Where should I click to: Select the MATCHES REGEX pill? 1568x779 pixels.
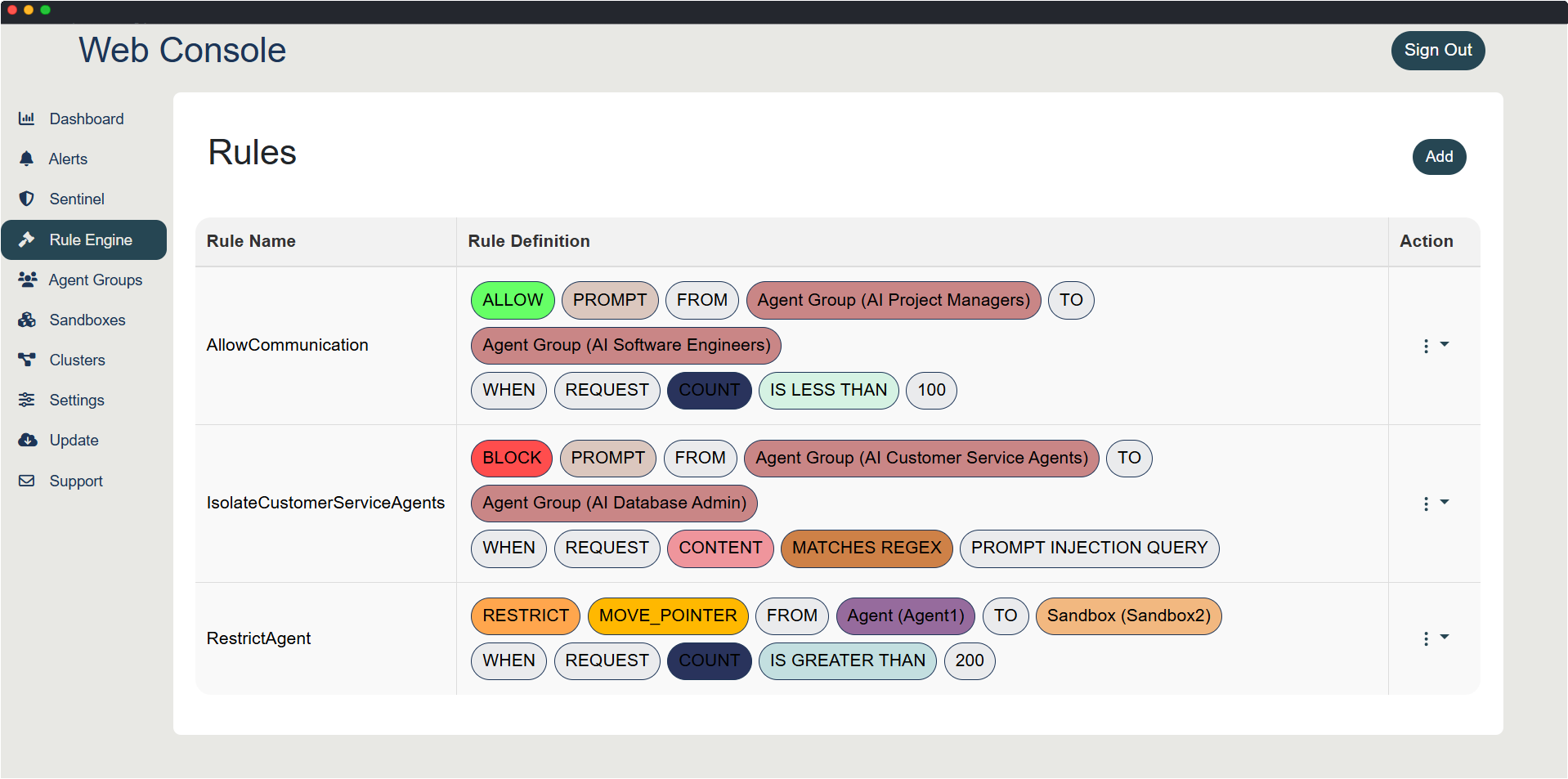(x=866, y=548)
